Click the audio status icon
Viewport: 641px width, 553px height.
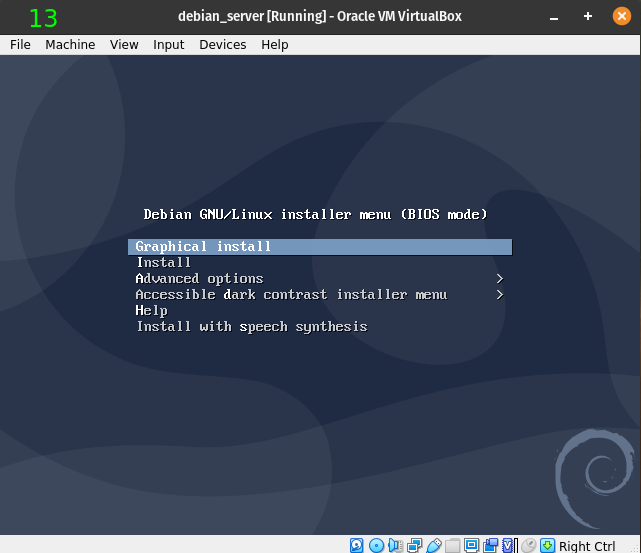tap(395, 545)
